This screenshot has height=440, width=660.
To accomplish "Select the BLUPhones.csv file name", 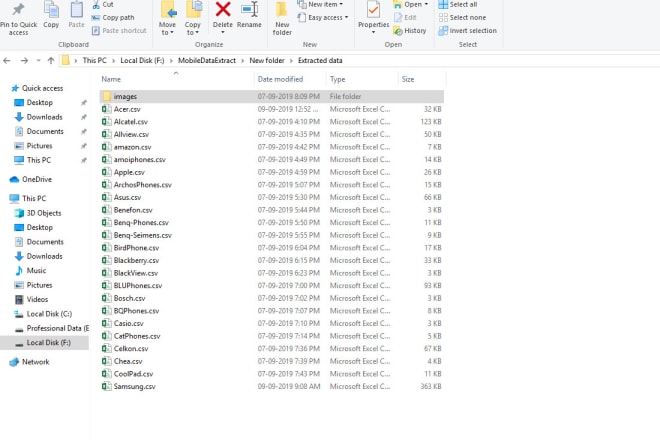I will click(138, 285).
